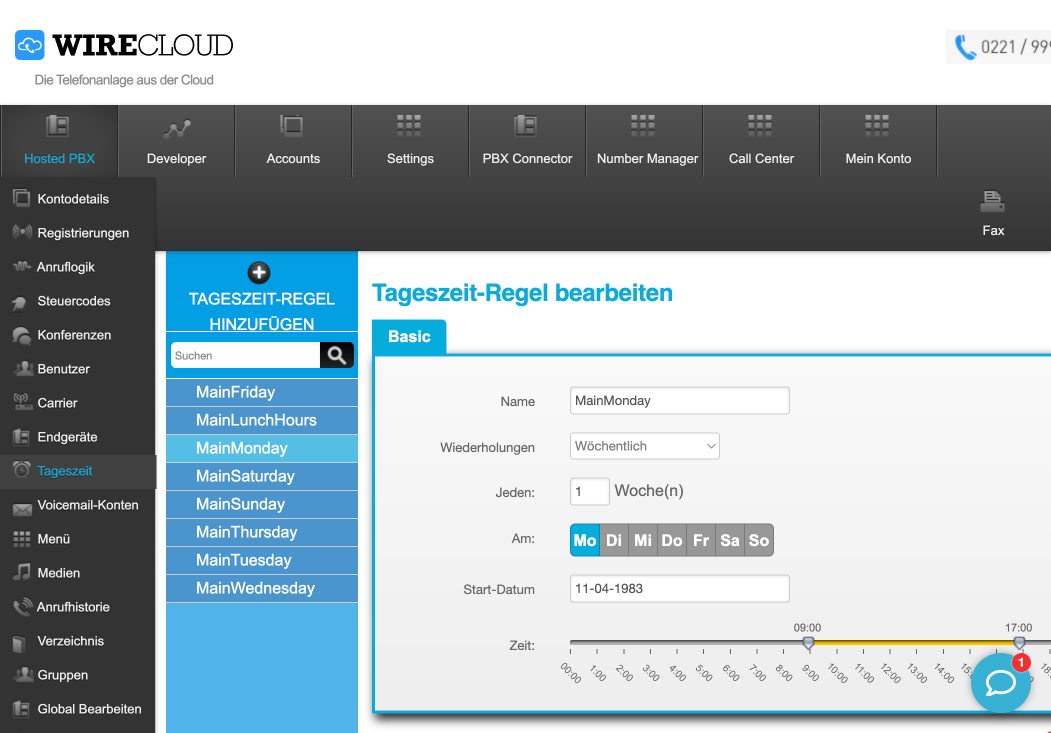Toggle the Mi weekday button
The height and width of the screenshot is (733, 1051).
pyautogui.click(x=643, y=540)
